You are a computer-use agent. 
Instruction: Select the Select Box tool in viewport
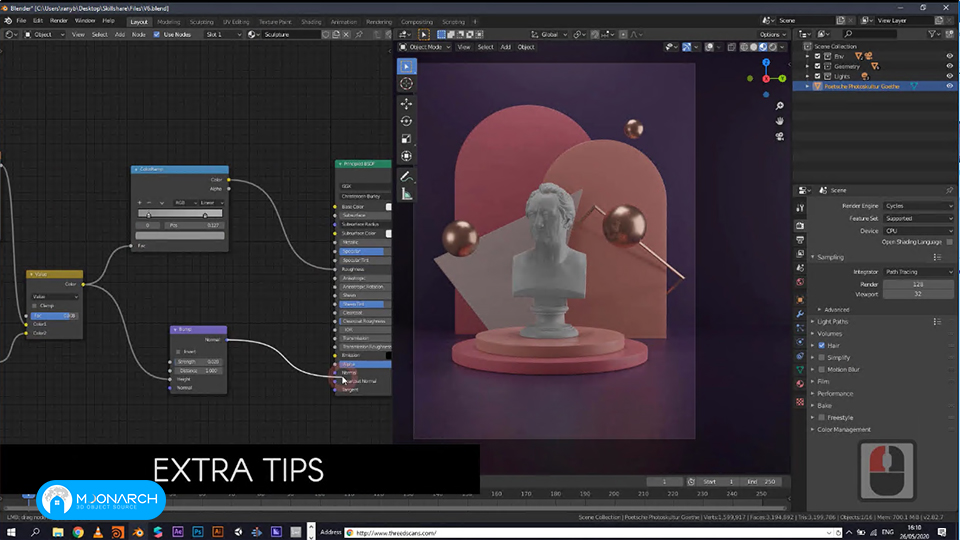pyautogui.click(x=407, y=66)
